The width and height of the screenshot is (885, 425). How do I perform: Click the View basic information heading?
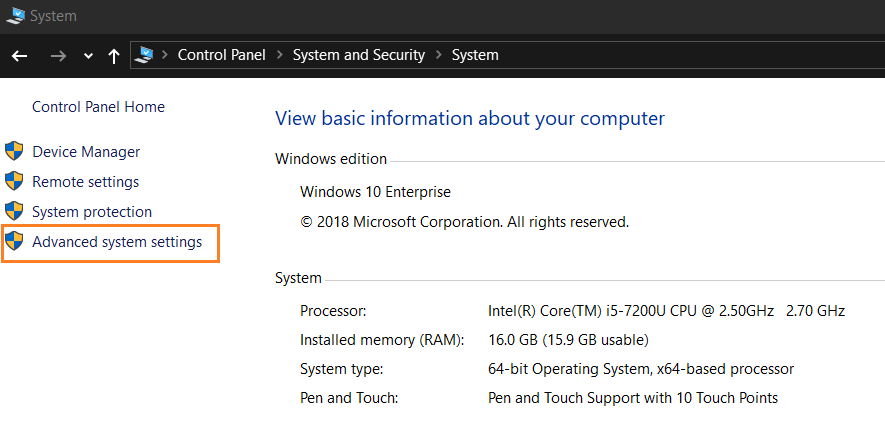(470, 119)
